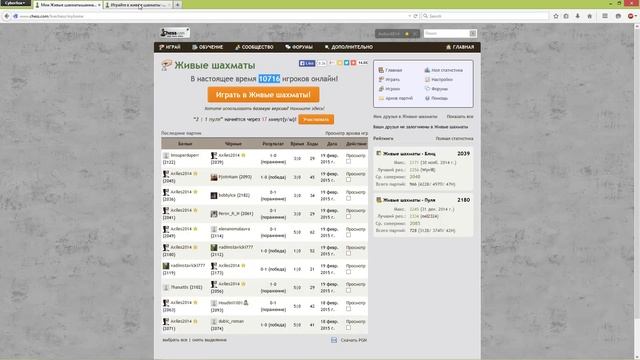Click the Полная статистика link

coord(454,139)
